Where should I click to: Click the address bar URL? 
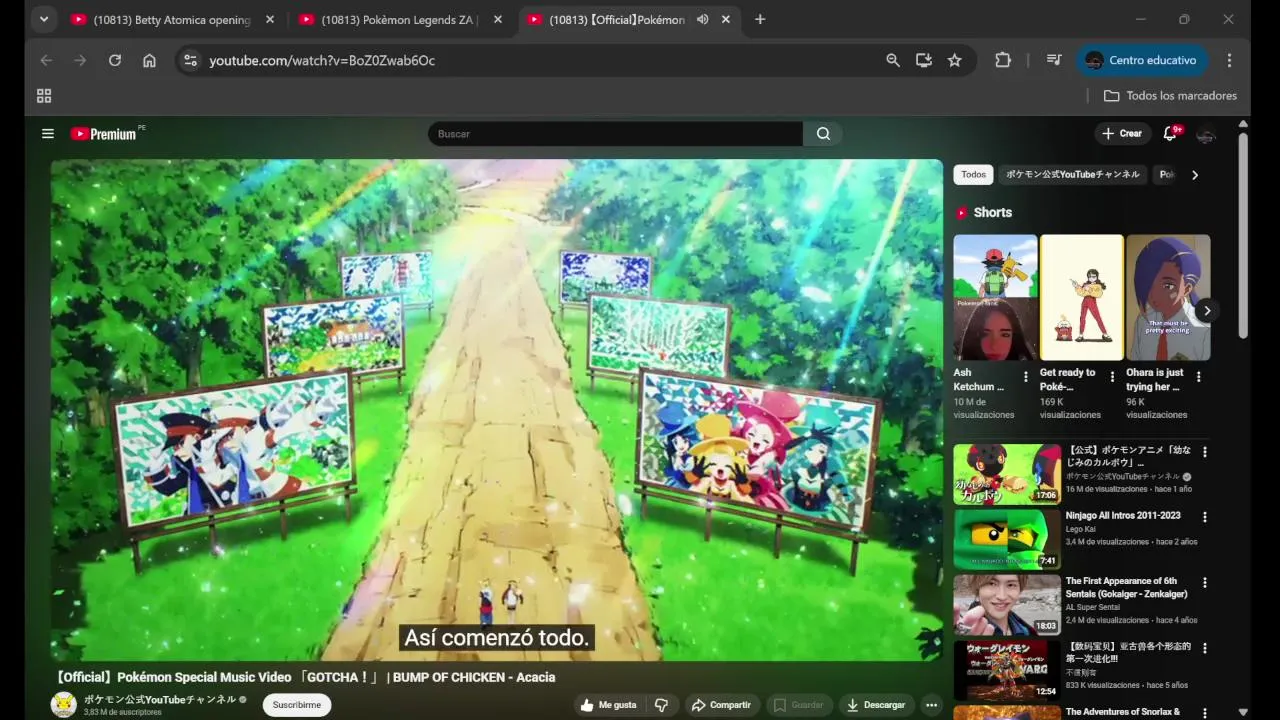(x=322, y=61)
